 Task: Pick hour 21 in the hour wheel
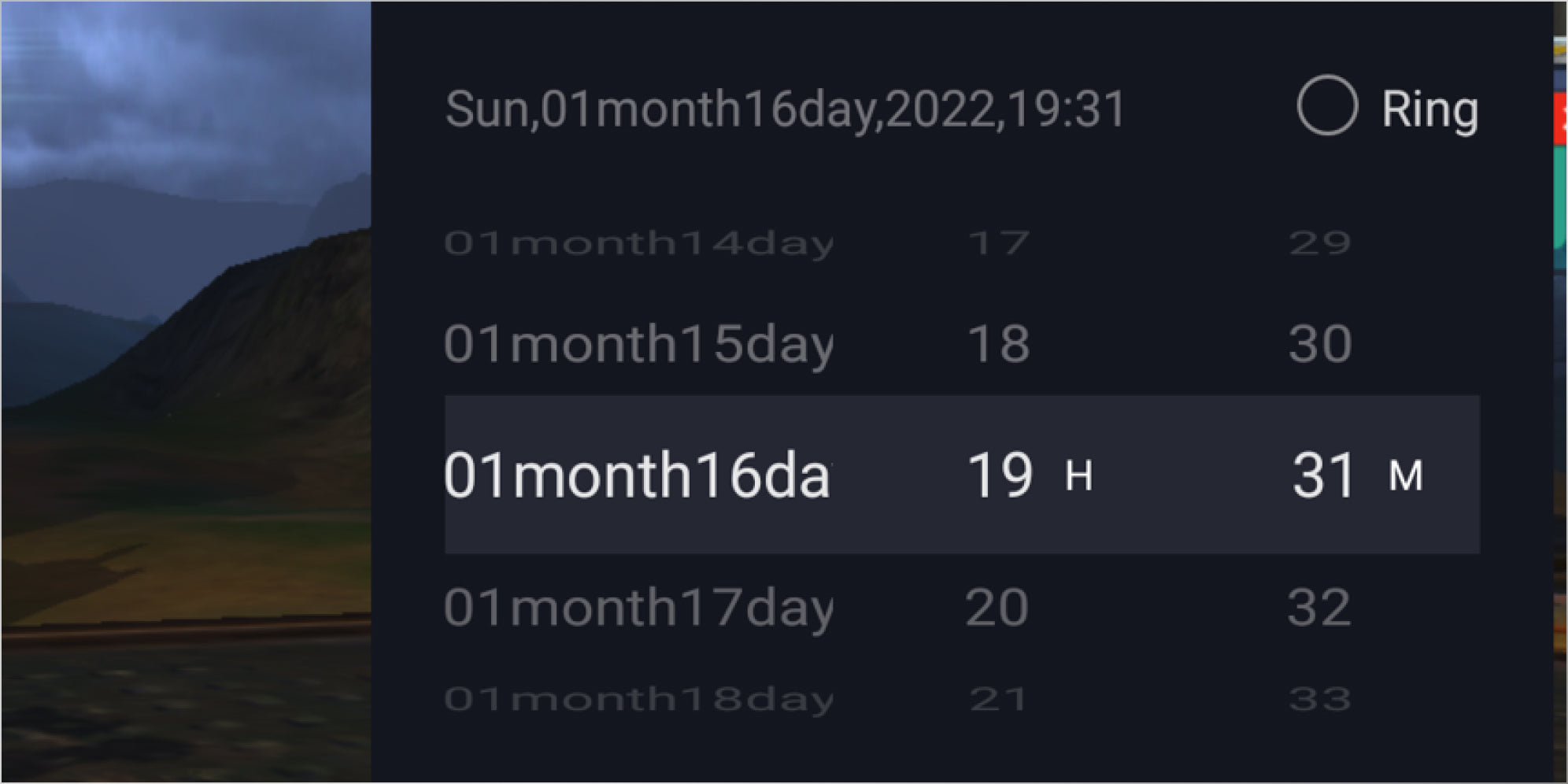coord(998,699)
